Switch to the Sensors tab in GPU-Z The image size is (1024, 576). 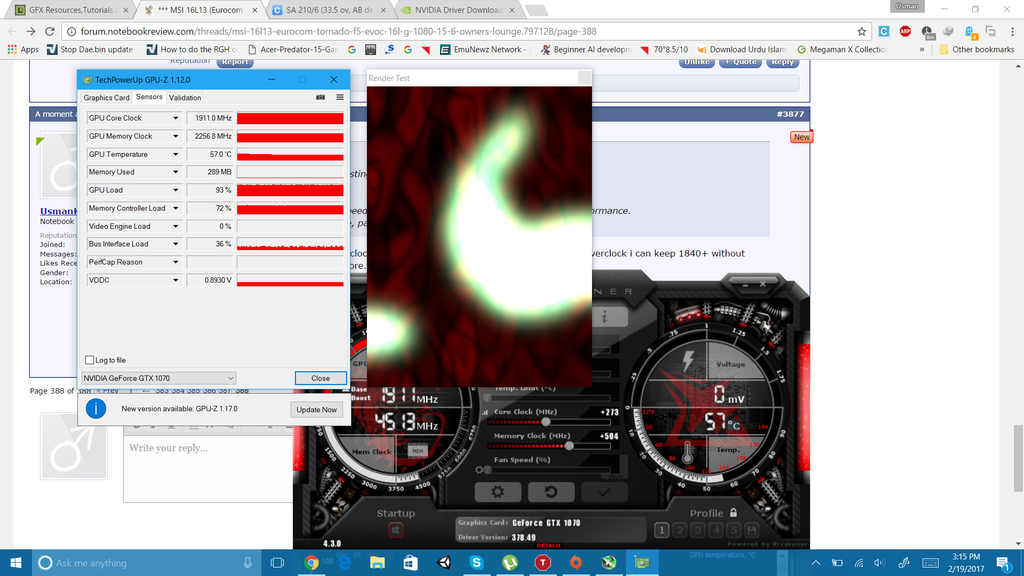pos(149,97)
